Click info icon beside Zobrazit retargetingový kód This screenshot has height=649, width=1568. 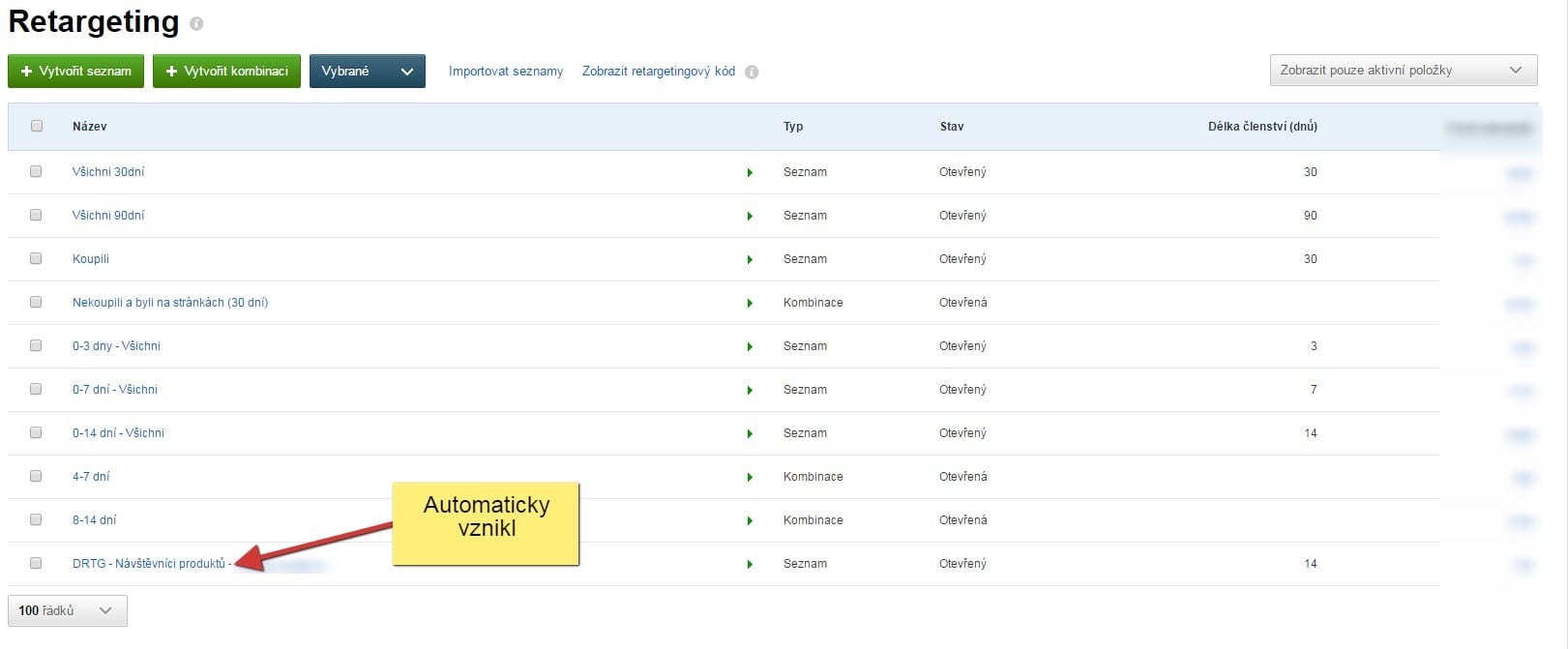click(x=752, y=72)
